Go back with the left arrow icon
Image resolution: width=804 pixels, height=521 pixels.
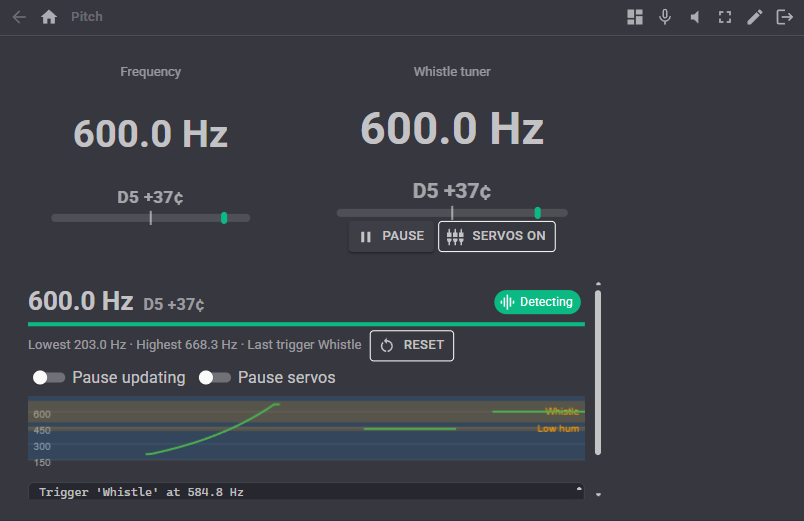(19, 17)
